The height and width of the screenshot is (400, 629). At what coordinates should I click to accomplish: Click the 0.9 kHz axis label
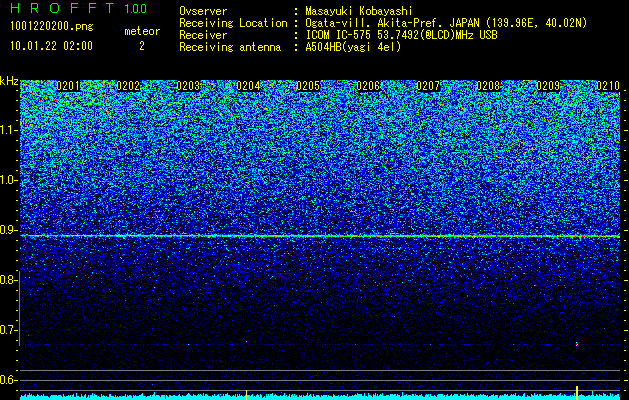(8, 230)
